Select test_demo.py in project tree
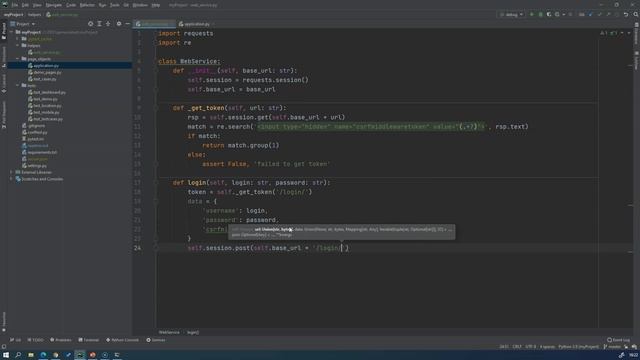The image size is (640, 360). [45, 99]
